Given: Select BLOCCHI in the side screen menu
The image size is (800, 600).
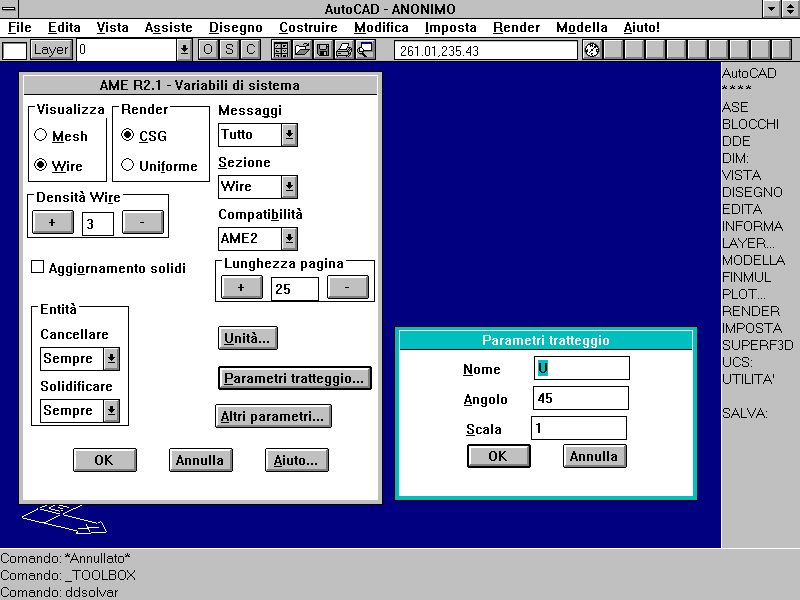Looking at the screenshot, I should pyautogui.click(x=751, y=124).
